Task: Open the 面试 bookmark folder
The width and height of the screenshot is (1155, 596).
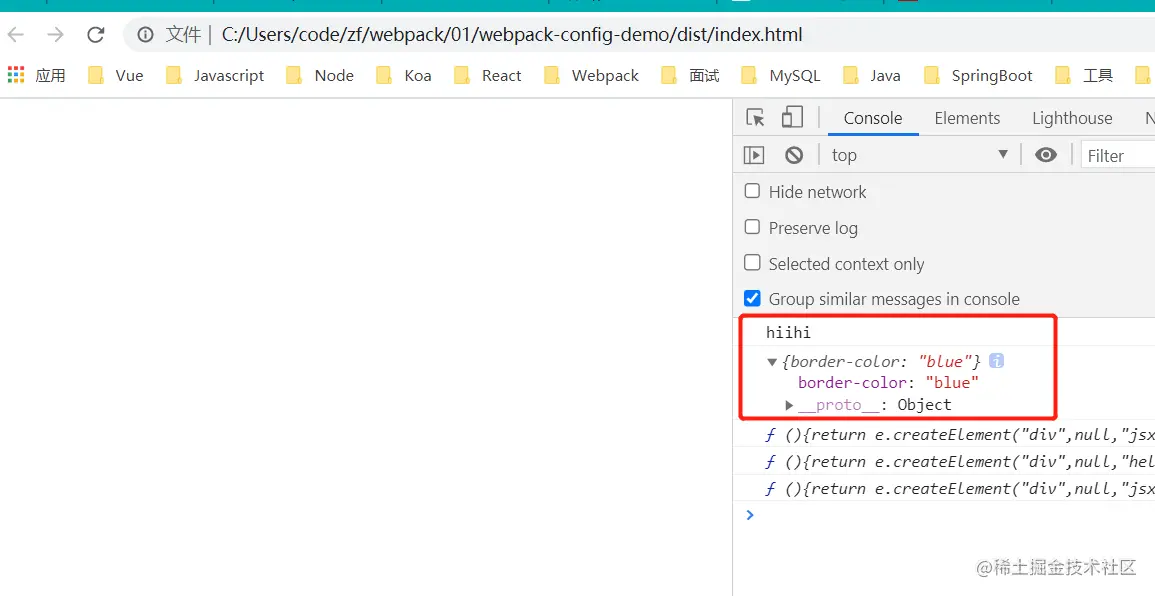Action: click(690, 75)
